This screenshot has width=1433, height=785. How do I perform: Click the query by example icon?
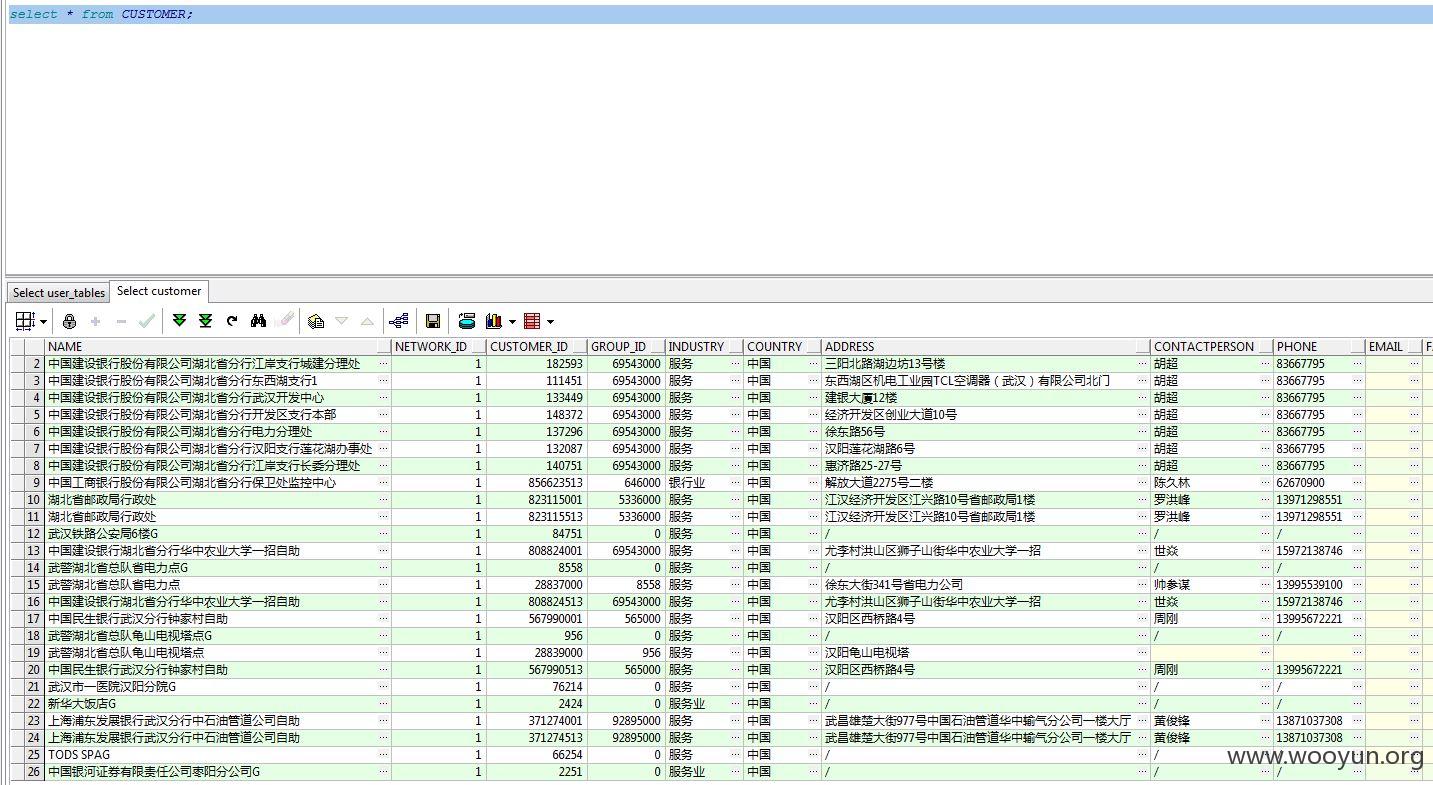point(316,321)
